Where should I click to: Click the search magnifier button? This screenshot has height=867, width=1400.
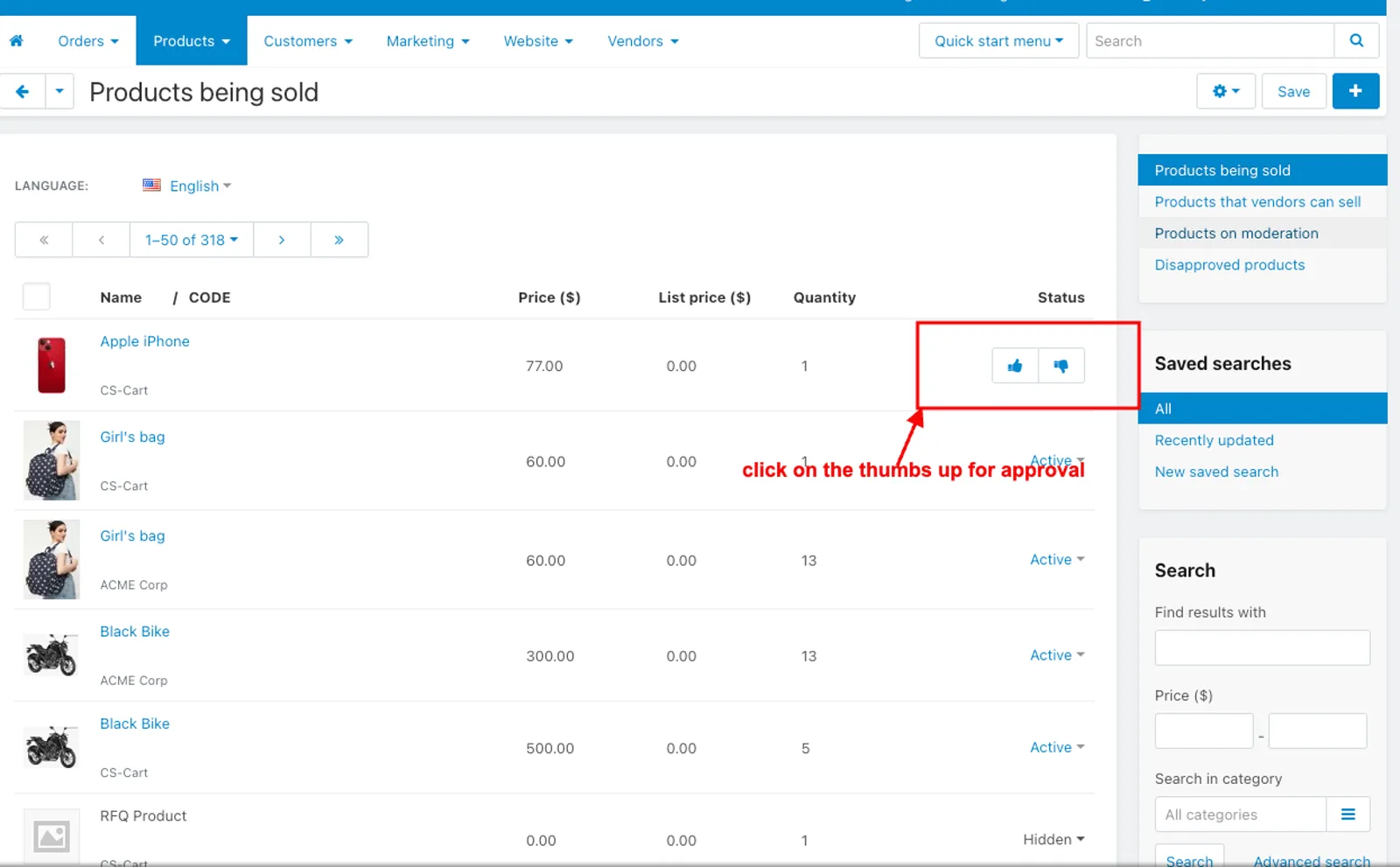click(x=1356, y=40)
